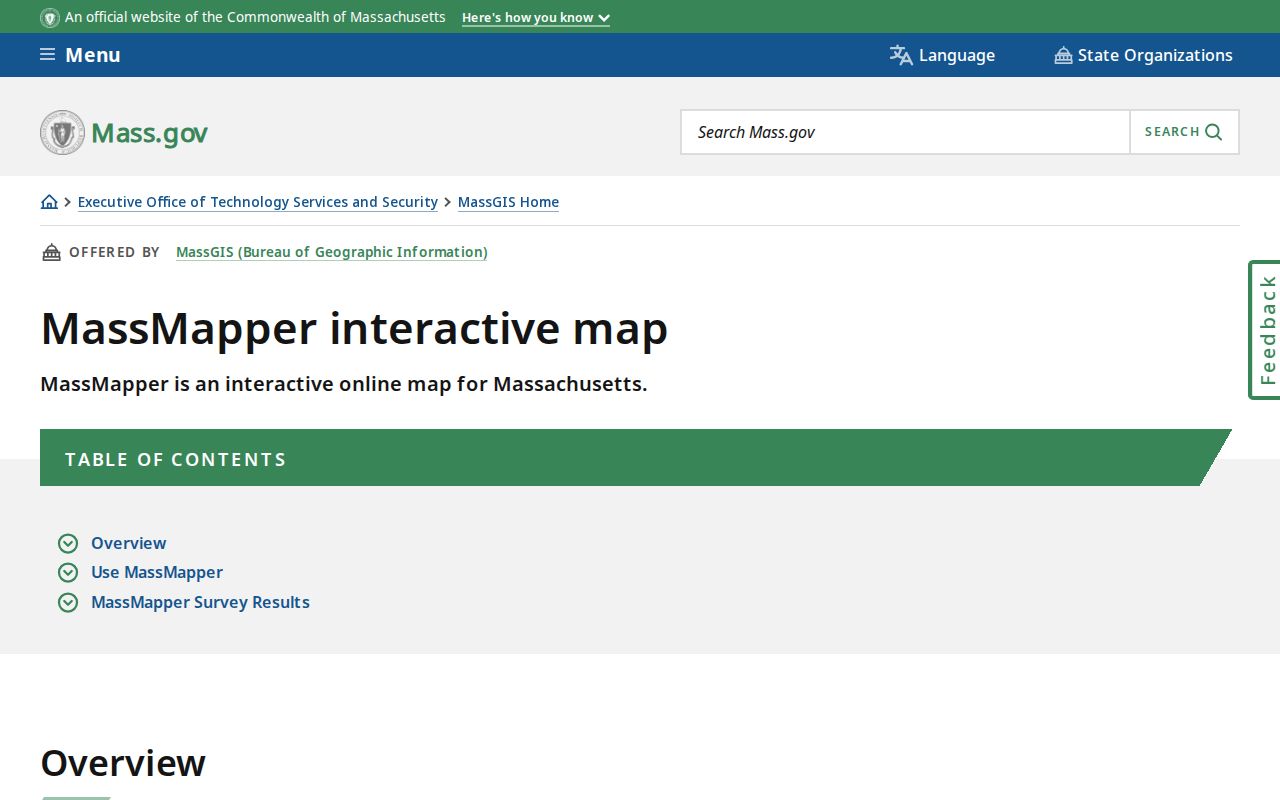Click the Language translate icon
Viewport: 1280px width, 800px height.
coord(901,55)
